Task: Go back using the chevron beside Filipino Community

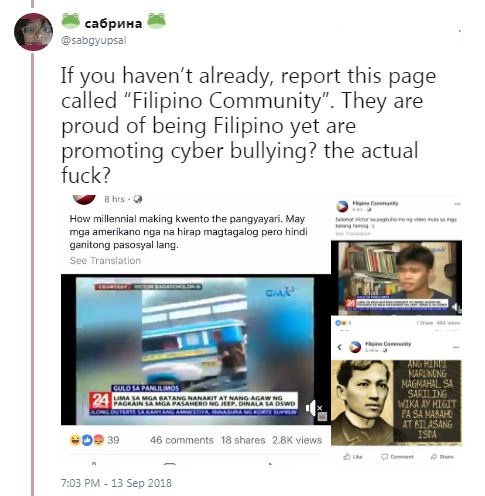Action: coord(339,347)
